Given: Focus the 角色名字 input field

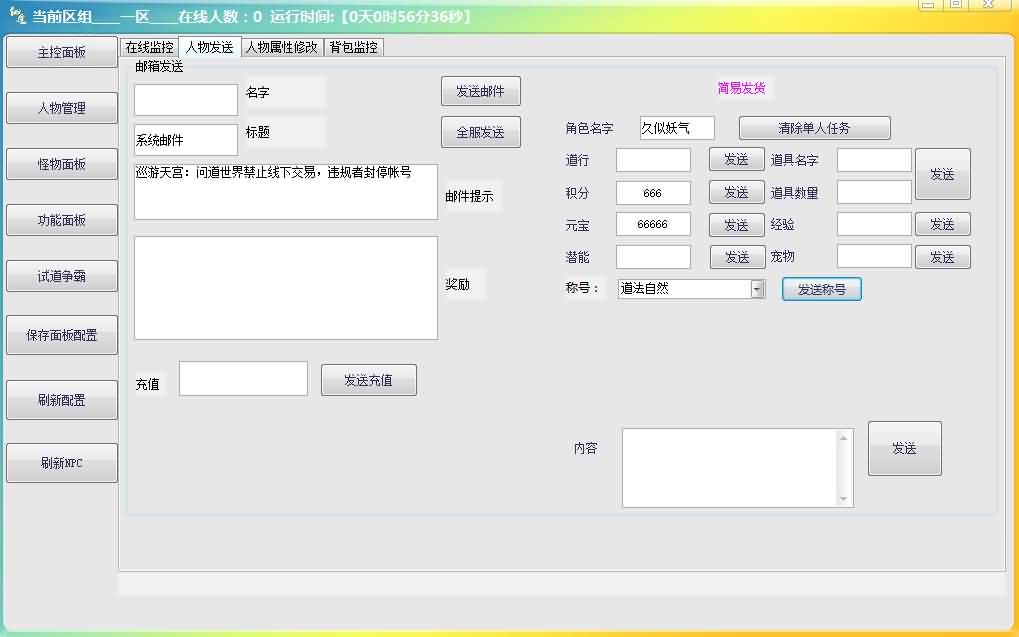Looking at the screenshot, I should click(677, 128).
